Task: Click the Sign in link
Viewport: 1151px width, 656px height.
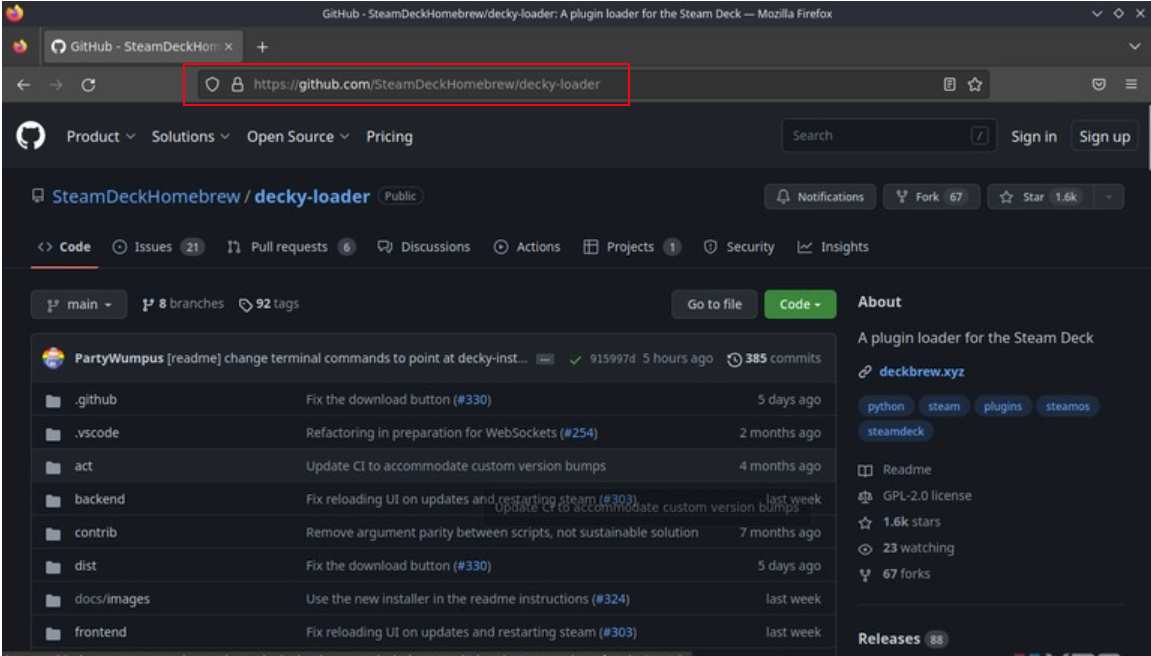Action: click(1034, 136)
